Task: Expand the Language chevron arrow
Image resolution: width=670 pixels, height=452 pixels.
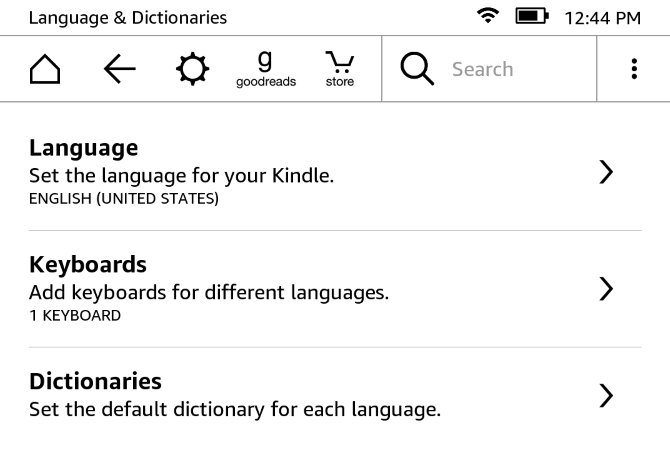Action: coord(605,172)
